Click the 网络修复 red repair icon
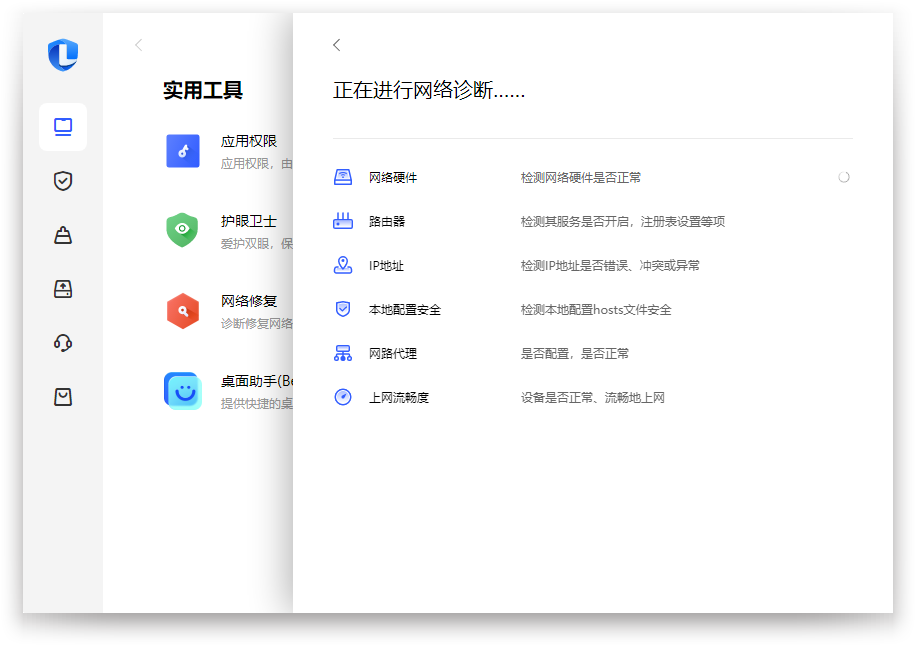 [x=183, y=310]
